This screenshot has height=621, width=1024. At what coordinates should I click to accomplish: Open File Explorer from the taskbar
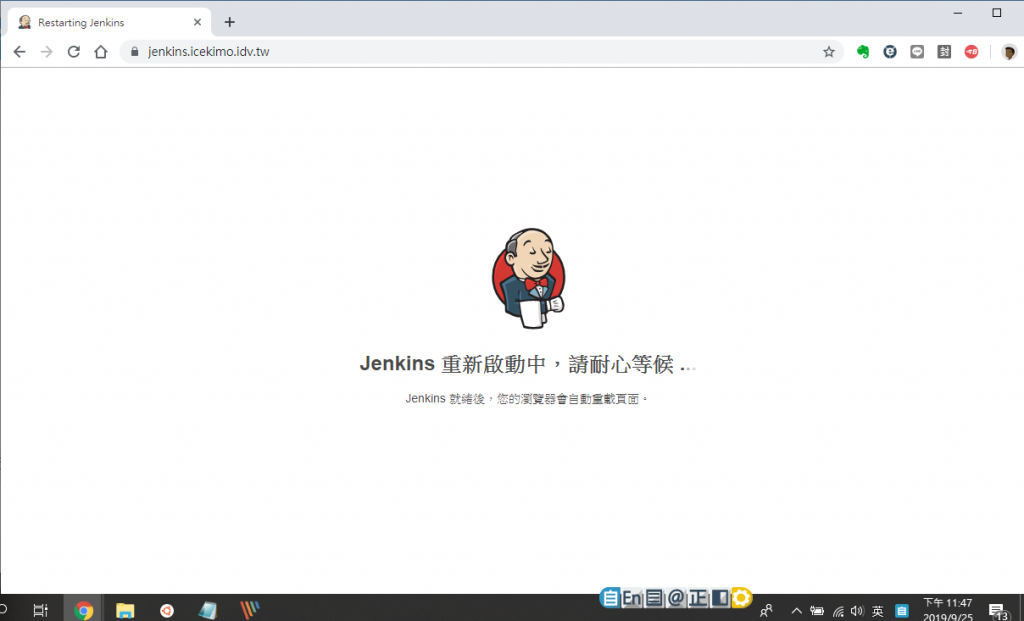click(125, 611)
